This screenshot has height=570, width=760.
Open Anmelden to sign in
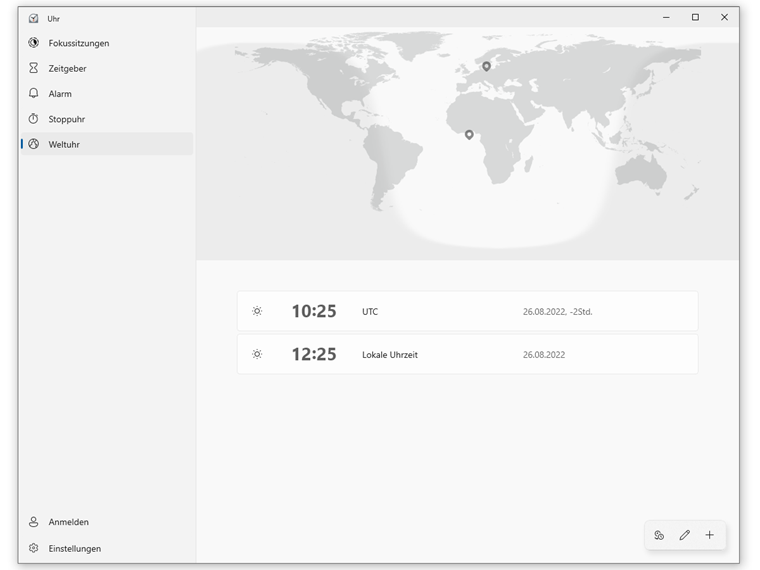pyautogui.click(x=107, y=522)
